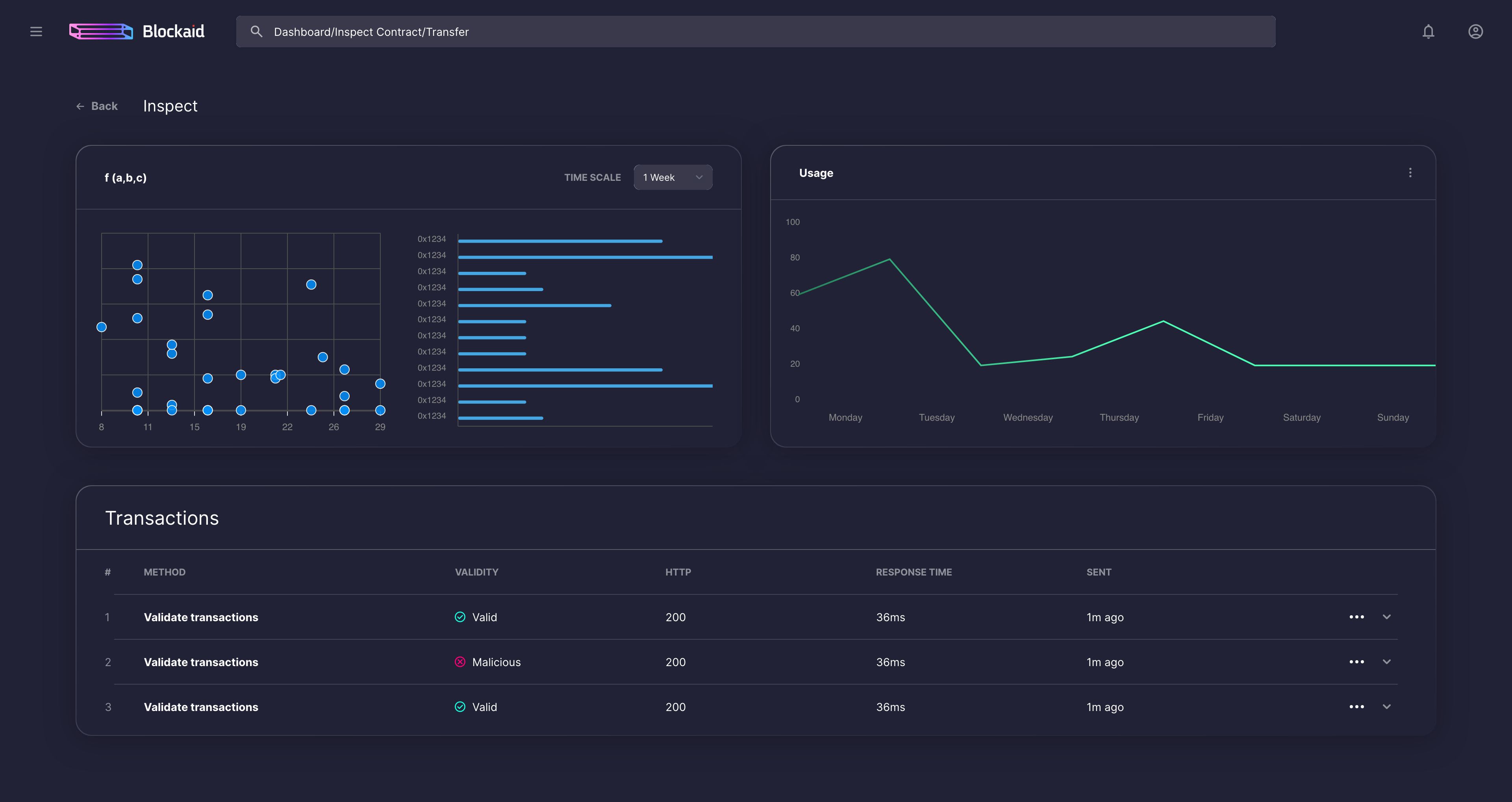
Task: Click the search magnifier icon
Action: click(256, 32)
